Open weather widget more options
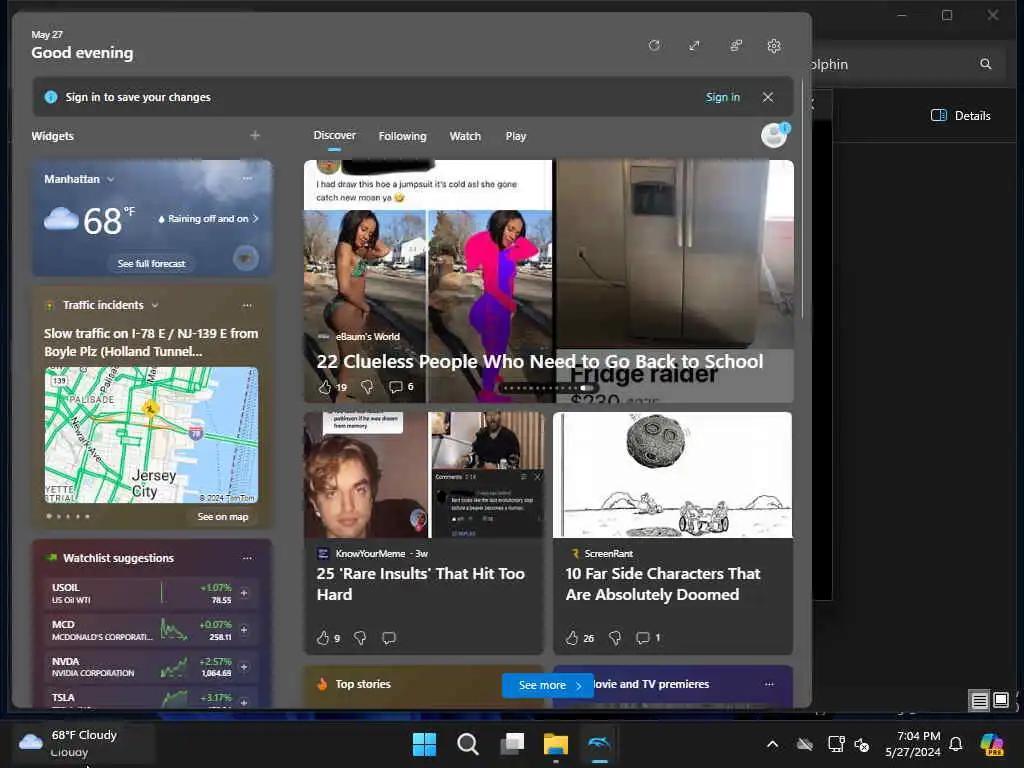 click(x=247, y=178)
